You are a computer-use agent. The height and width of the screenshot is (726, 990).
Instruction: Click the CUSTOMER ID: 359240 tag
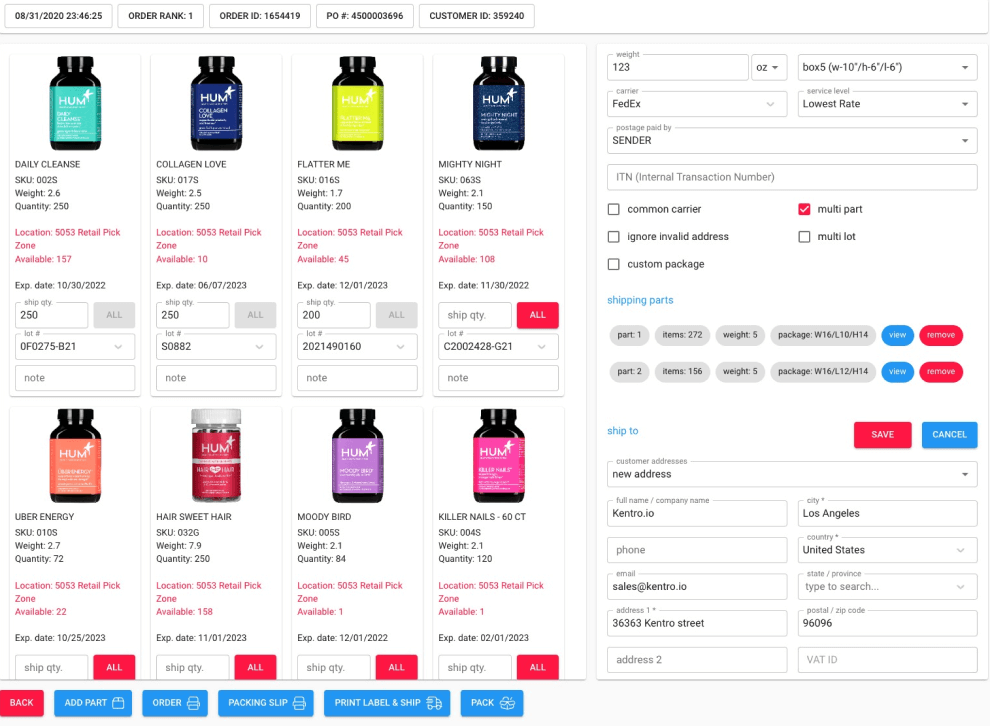tap(476, 16)
